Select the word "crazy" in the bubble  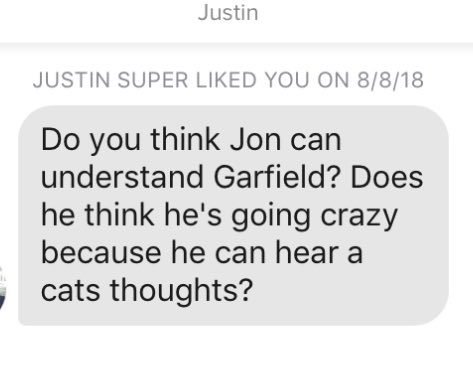tap(359, 217)
